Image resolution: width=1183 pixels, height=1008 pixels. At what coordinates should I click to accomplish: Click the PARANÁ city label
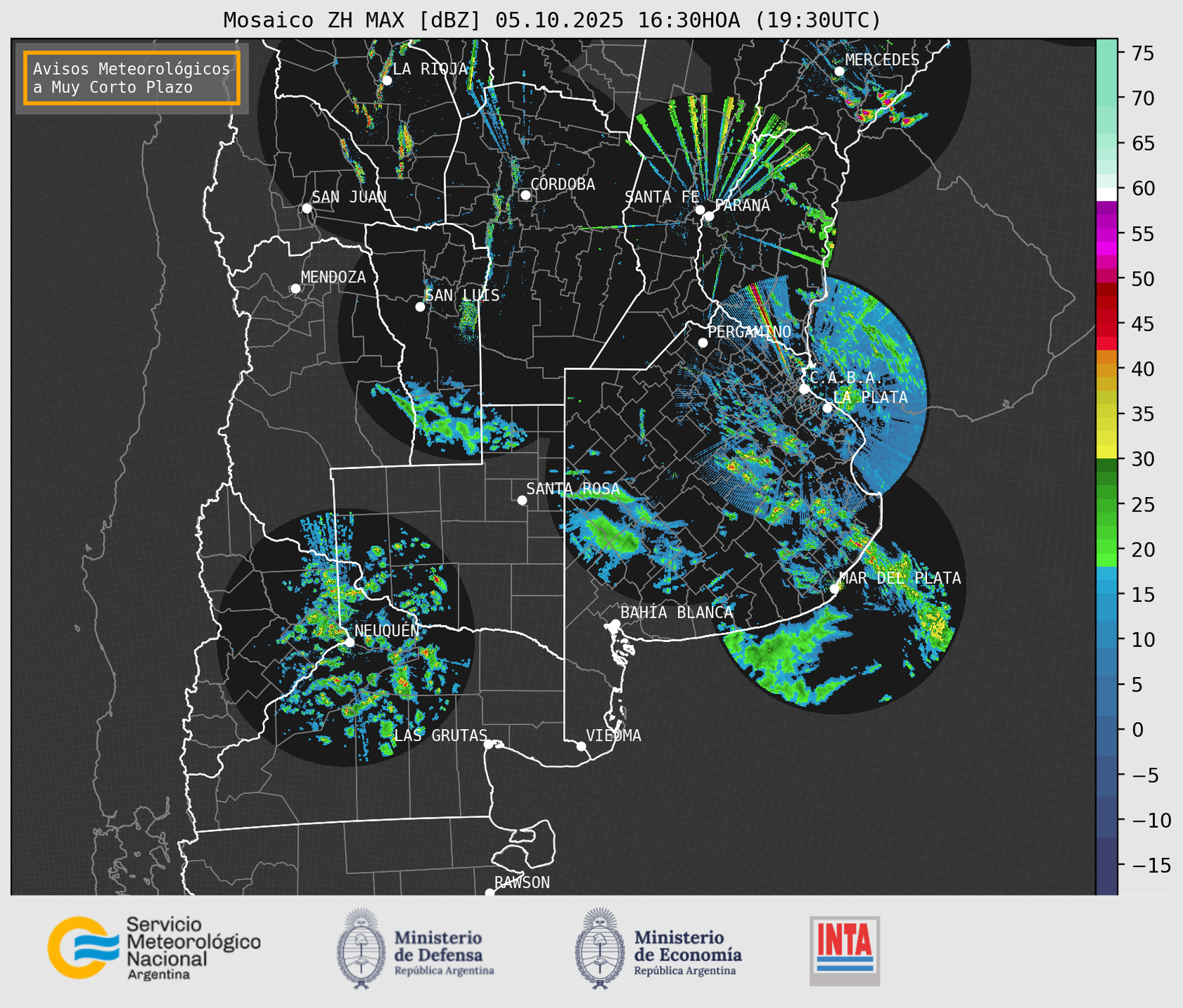[x=742, y=205]
